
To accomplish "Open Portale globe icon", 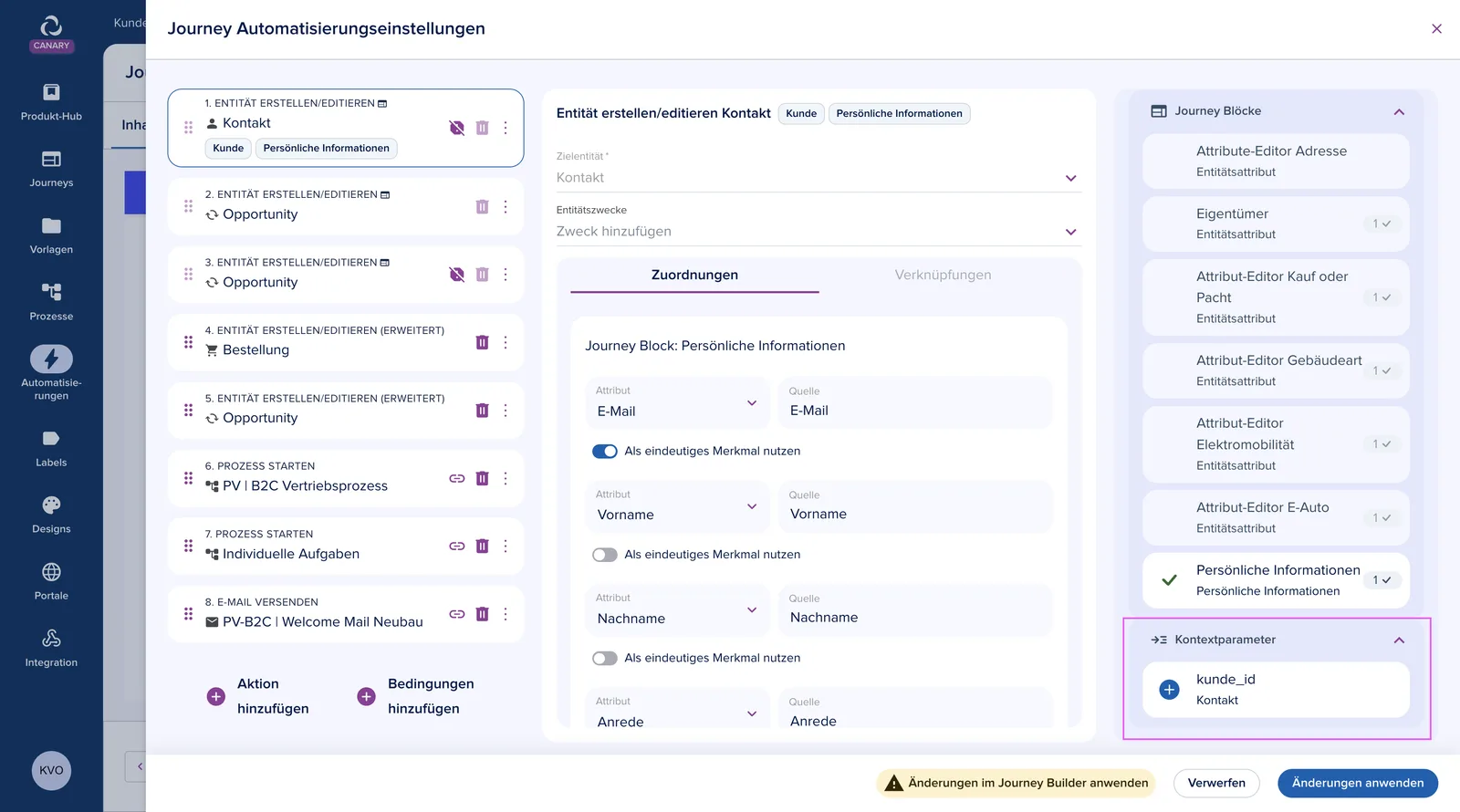I will pos(51,572).
